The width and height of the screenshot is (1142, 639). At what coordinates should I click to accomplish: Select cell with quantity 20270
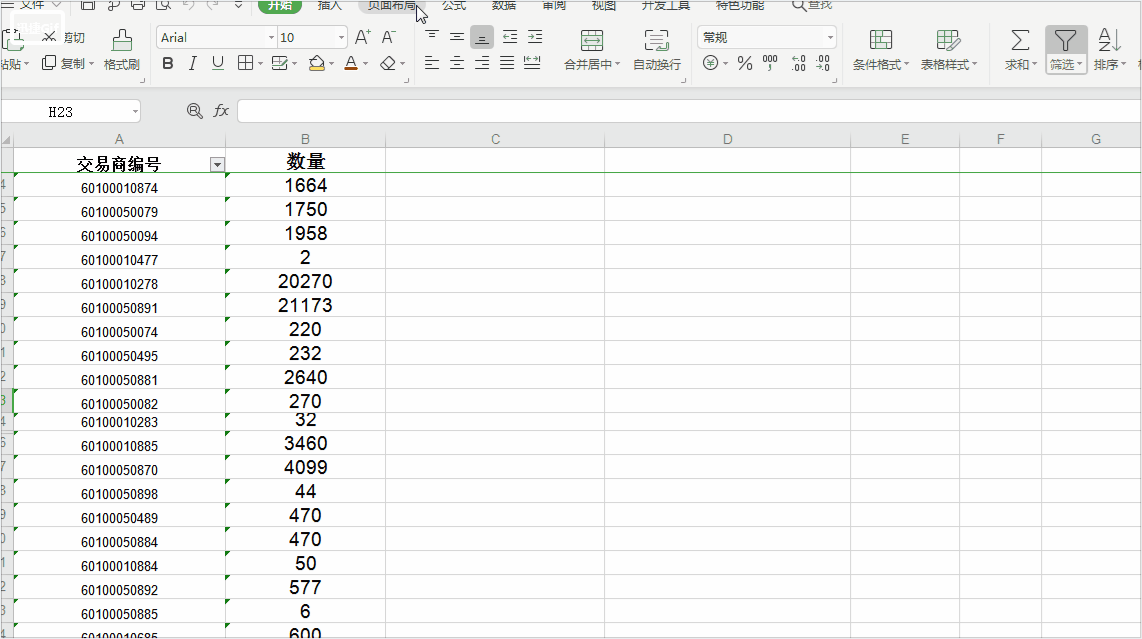(305, 281)
